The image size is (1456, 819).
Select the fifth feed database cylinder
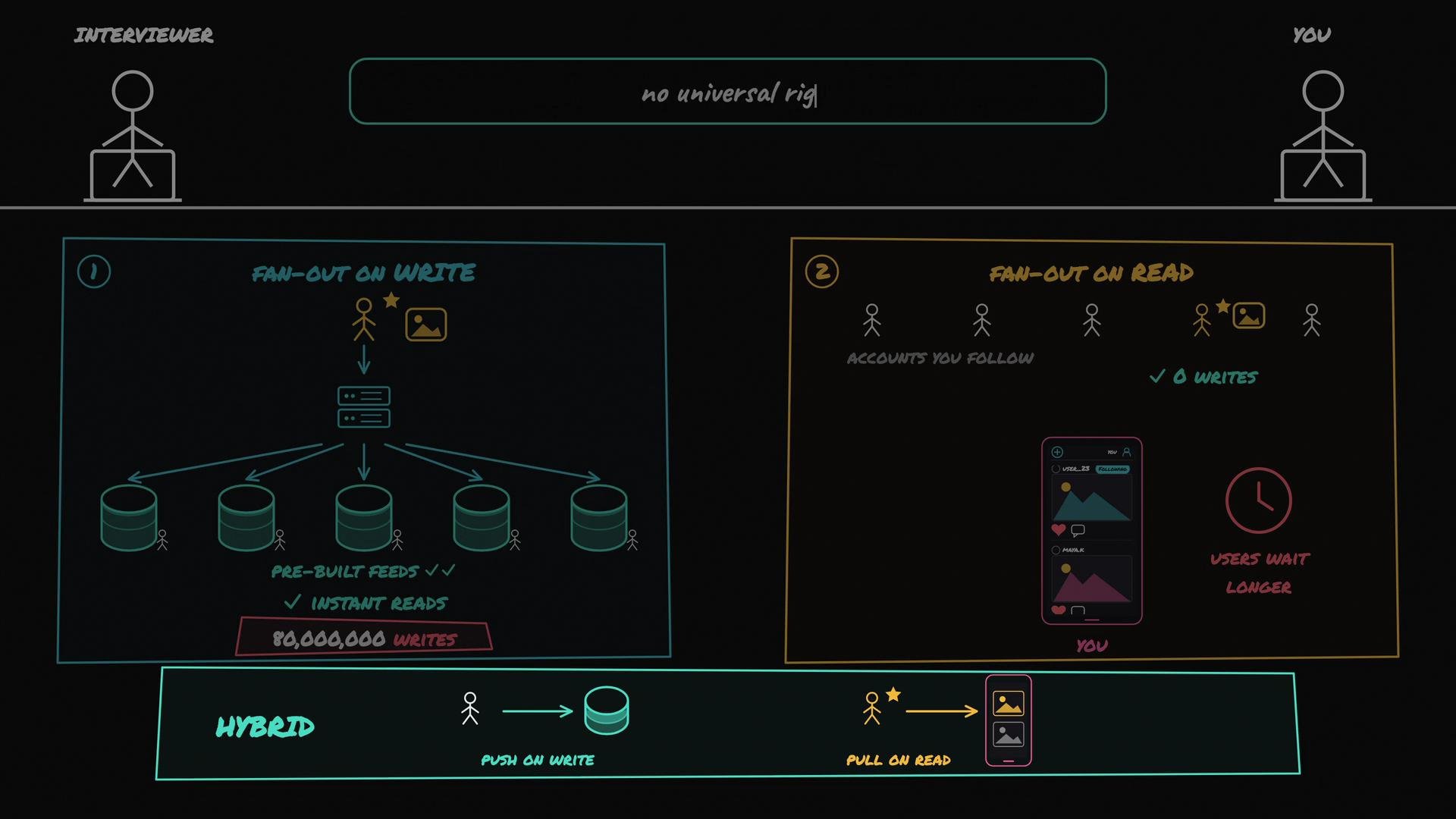(x=599, y=517)
